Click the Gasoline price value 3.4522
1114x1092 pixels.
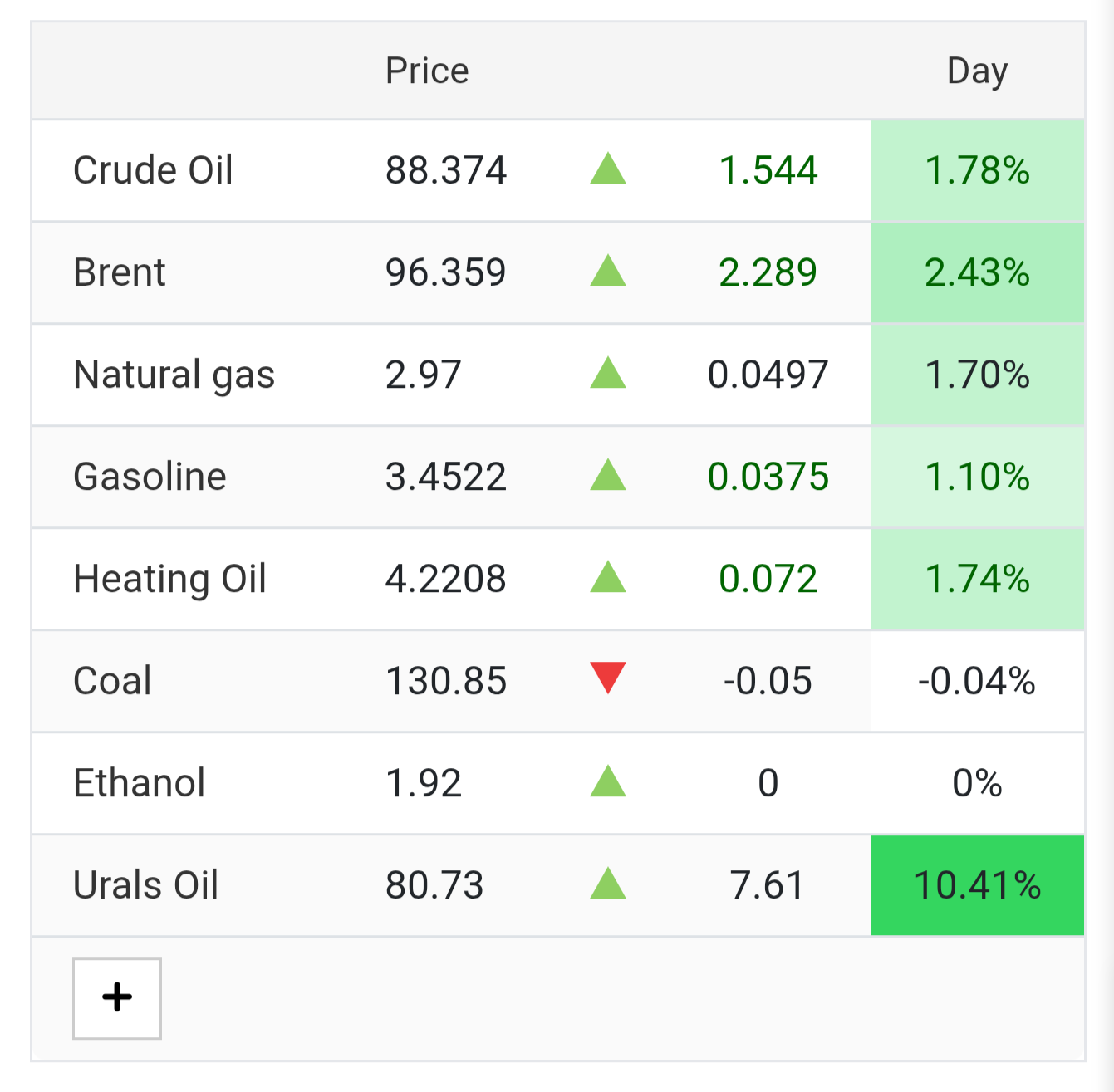point(446,477)
